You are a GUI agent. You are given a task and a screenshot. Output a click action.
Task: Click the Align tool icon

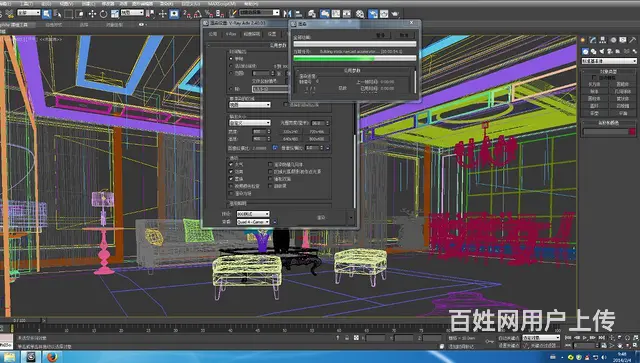click(298, 14)
